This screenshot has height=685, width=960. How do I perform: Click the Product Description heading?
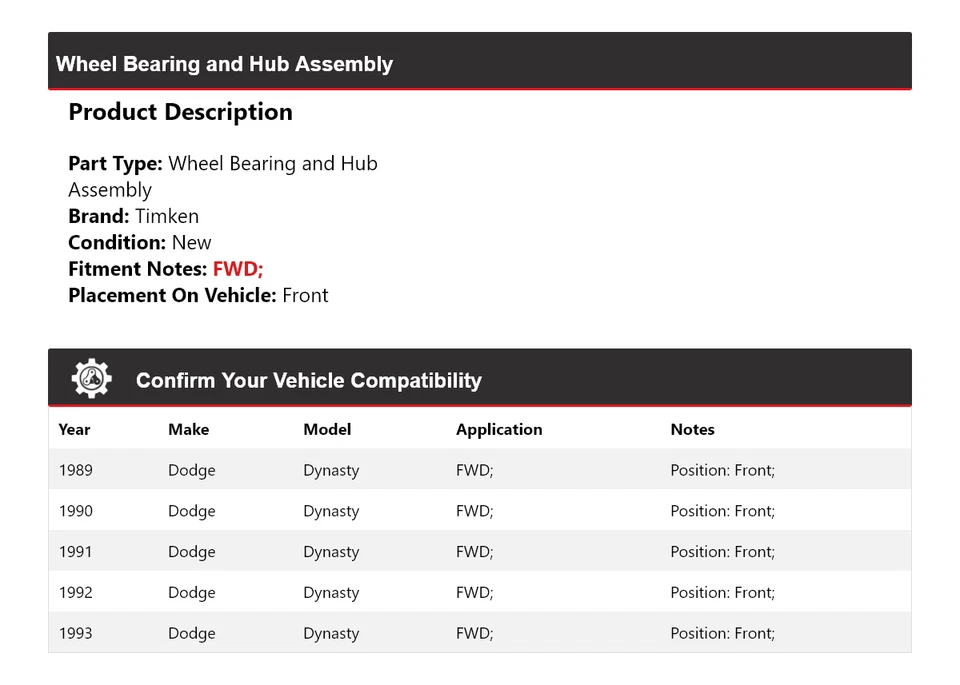[180, 112]
